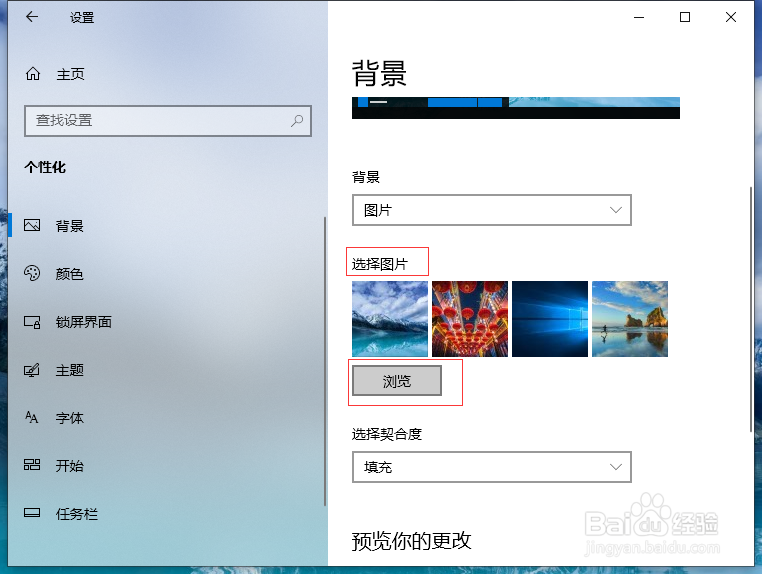
Task: Click the 选择契合度 label
Action: (x=387, y=434)
